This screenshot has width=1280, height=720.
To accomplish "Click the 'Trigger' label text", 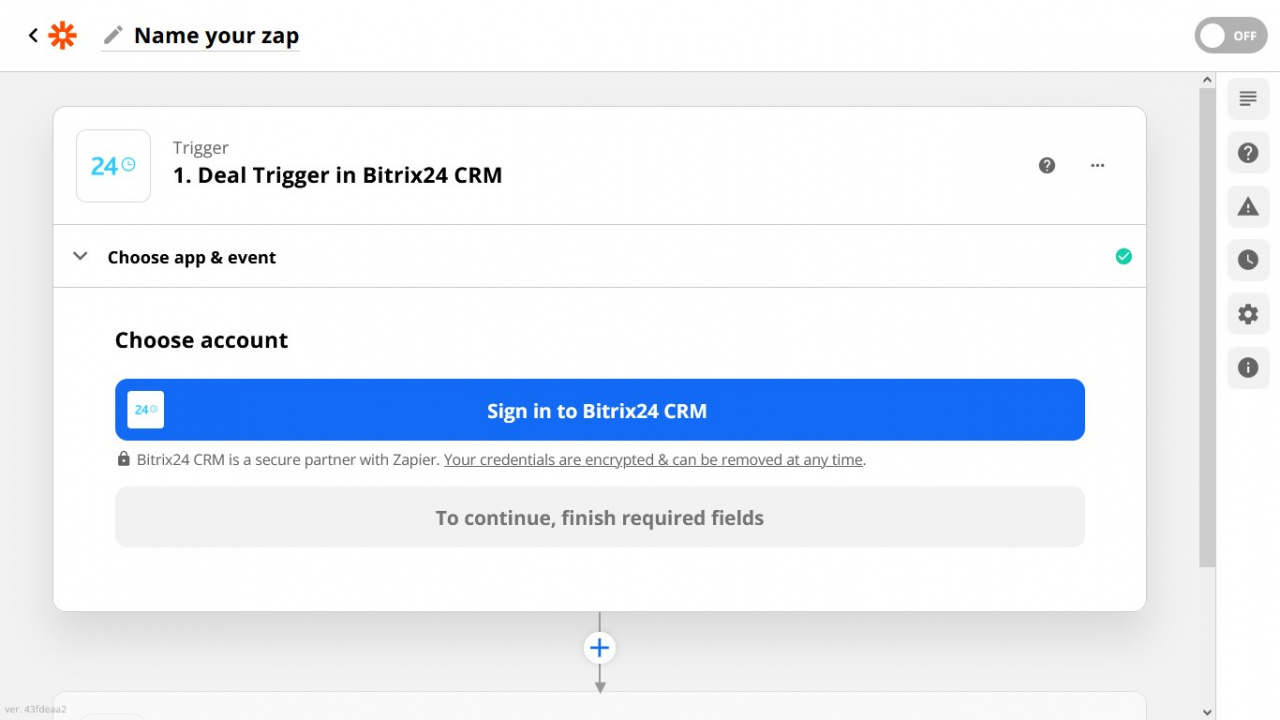I will pos(201,148).
